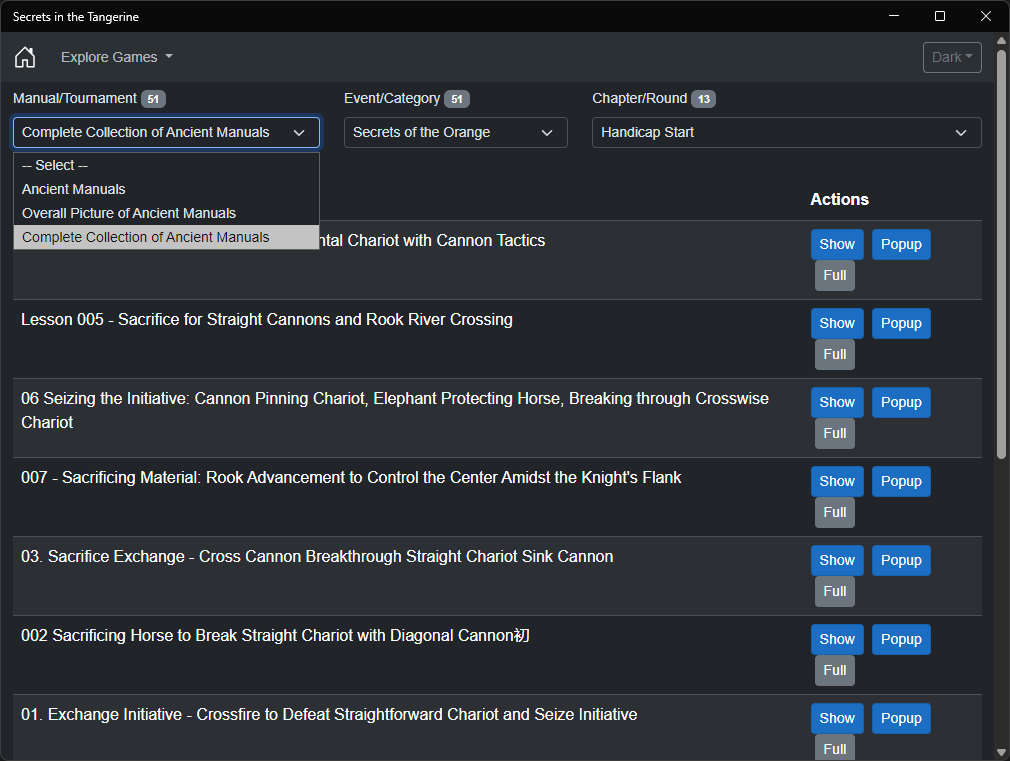Click Full for Lesson 005
Viewport: 1010px width, 761px height.
click(835, 354)
